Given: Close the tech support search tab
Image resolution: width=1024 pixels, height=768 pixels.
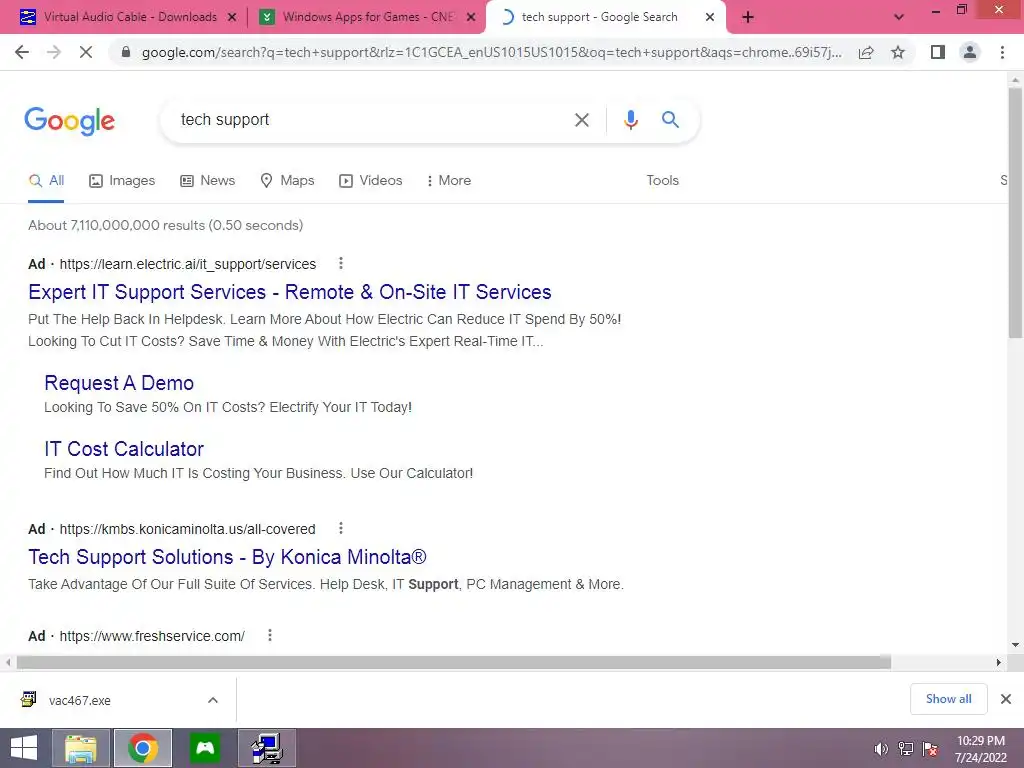Looking at the screenshot, I should [710, 18].
